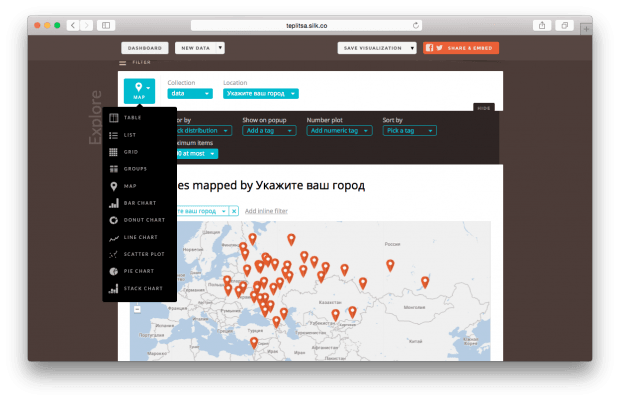Choose the Stack Chart icon

(x=114, y=288)
